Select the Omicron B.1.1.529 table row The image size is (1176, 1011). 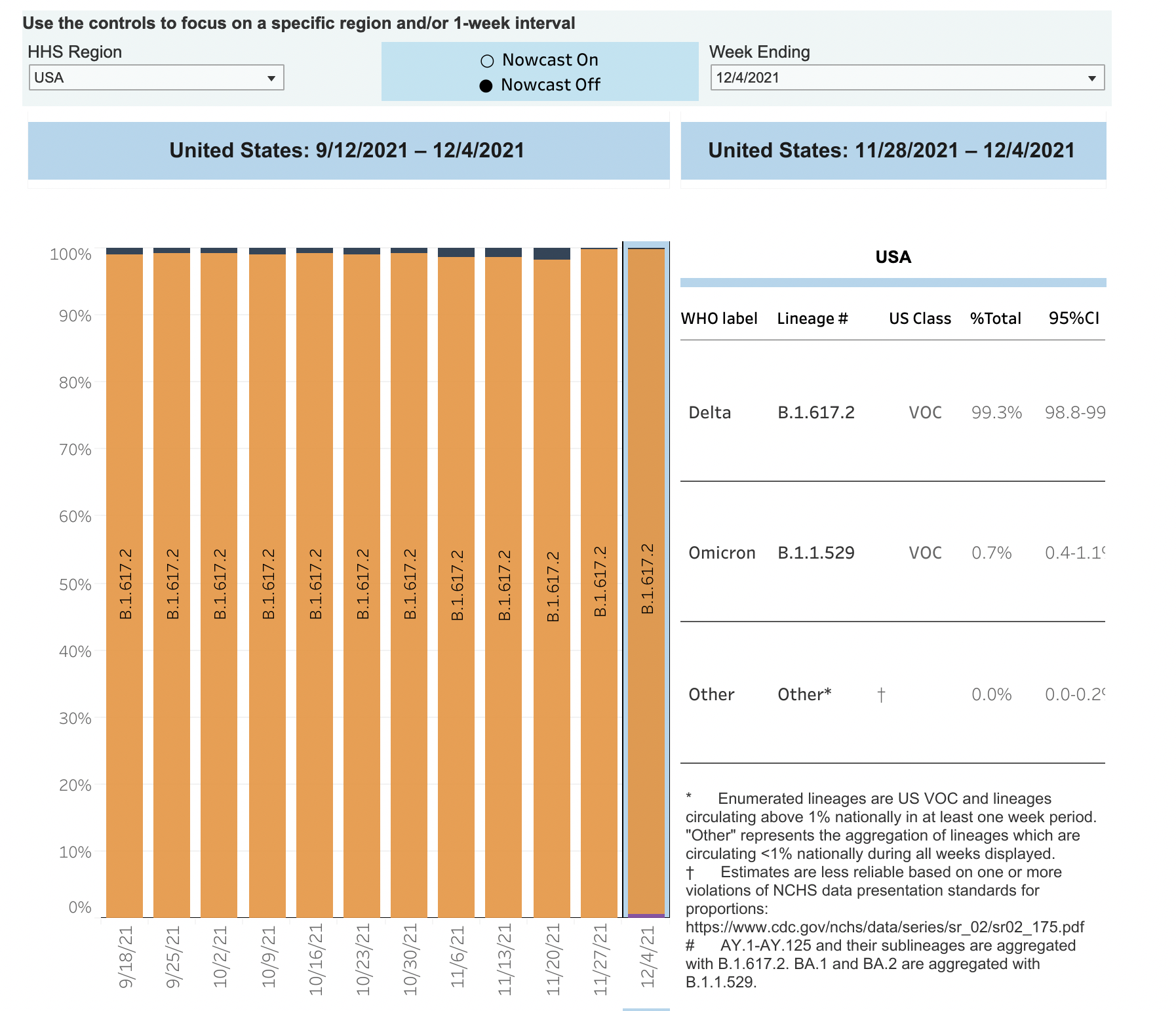pyautogui.click(x=892, y=553)
